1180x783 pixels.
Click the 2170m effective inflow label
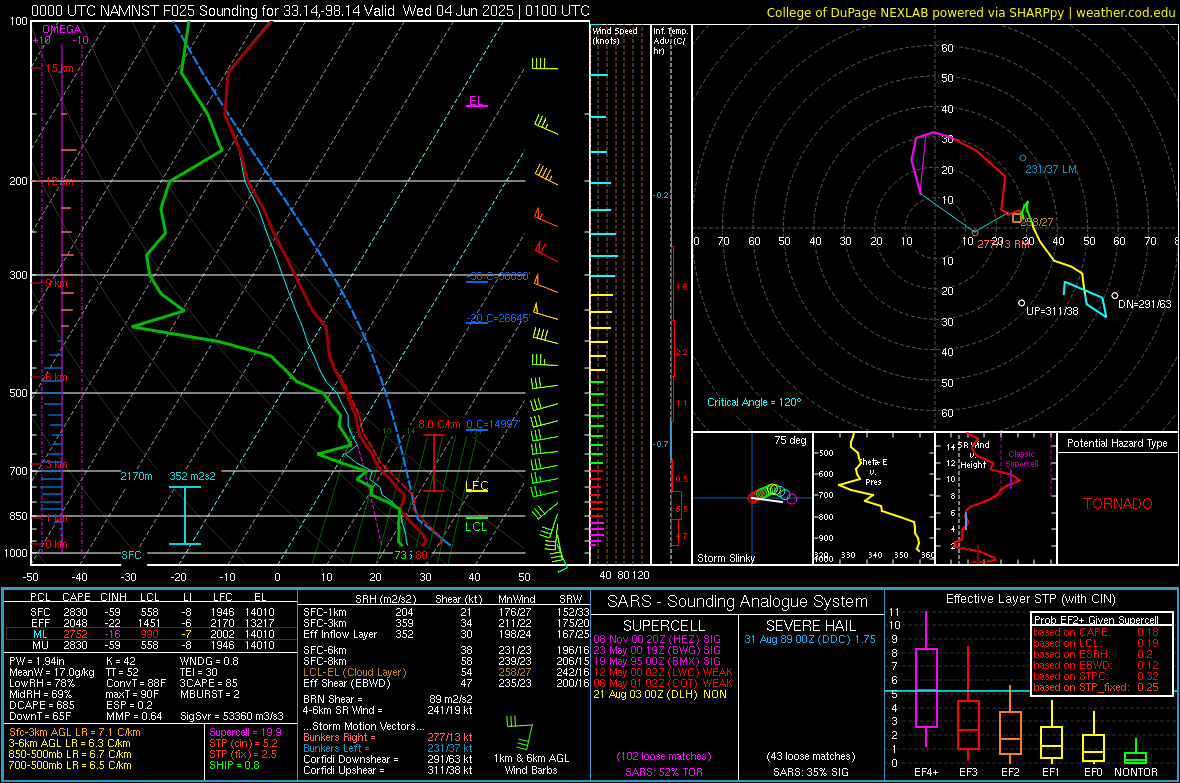pos(136,476)
